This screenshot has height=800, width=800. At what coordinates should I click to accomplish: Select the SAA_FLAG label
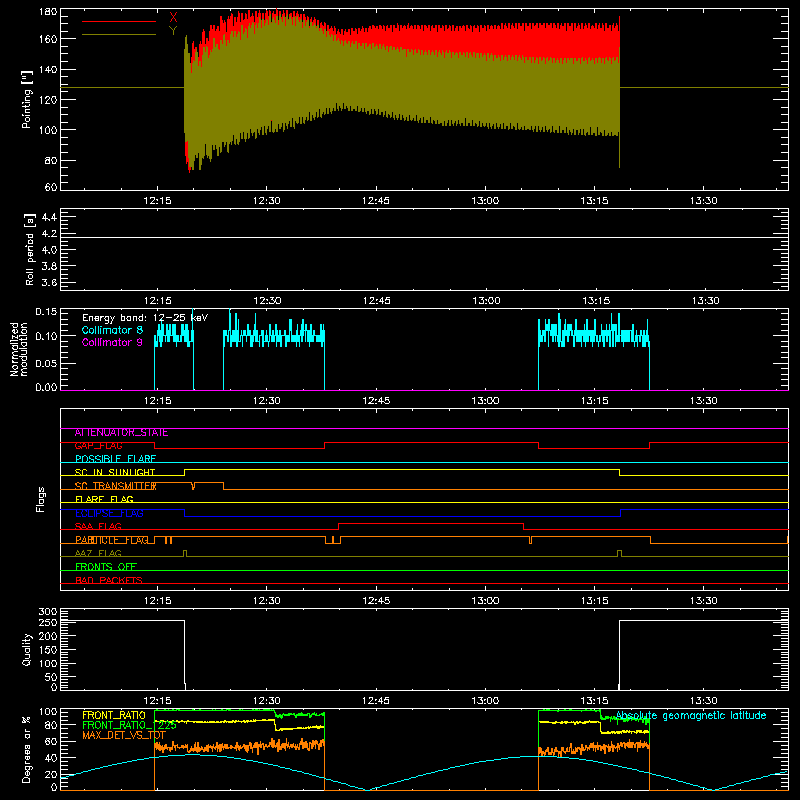click(98, 527)
